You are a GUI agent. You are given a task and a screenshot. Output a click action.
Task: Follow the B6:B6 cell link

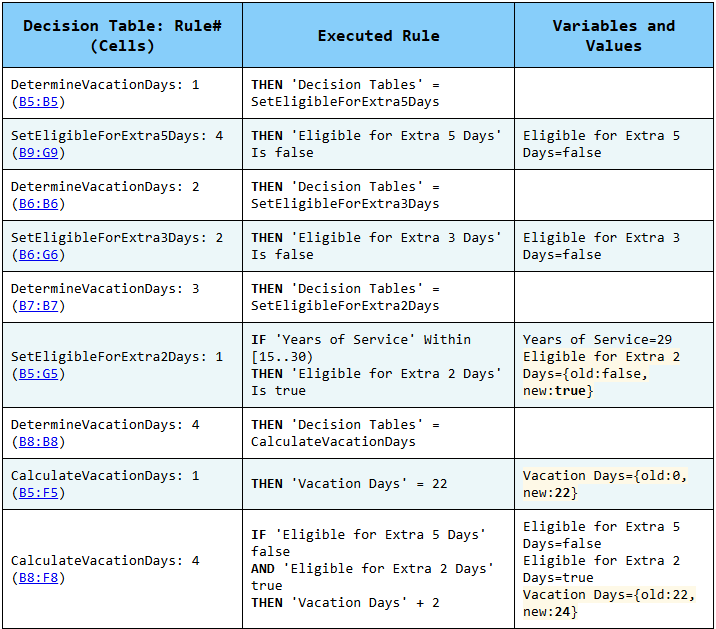[x=38, y=204]
